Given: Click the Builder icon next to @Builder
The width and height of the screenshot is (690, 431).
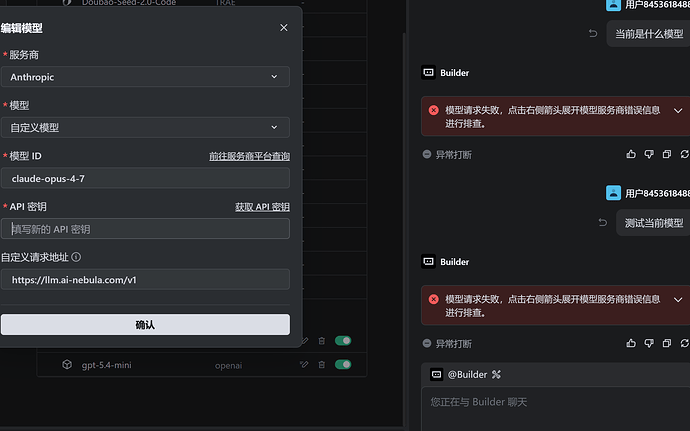Looking at the screenshot, I should coord(437,374).
